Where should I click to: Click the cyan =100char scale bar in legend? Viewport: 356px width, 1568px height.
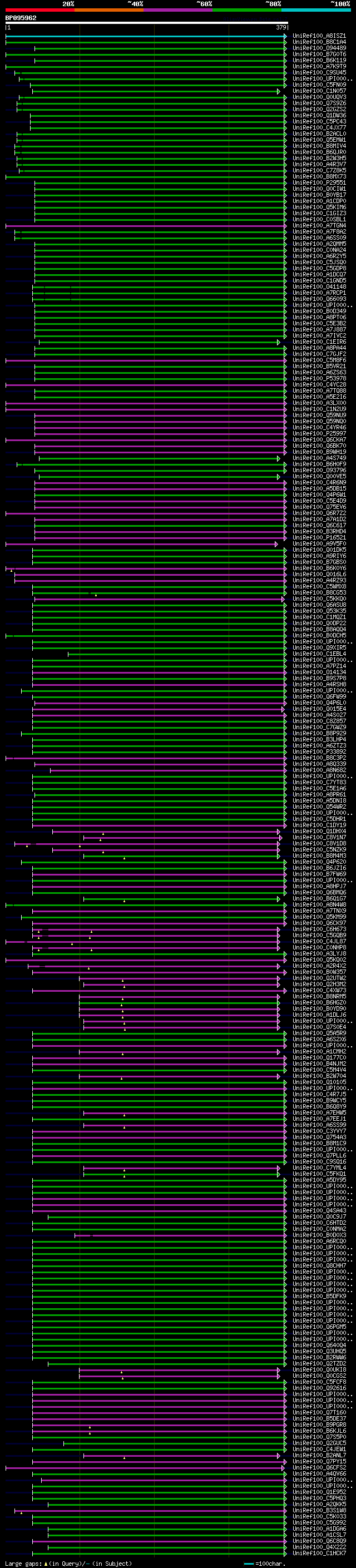click(249, 1564)
